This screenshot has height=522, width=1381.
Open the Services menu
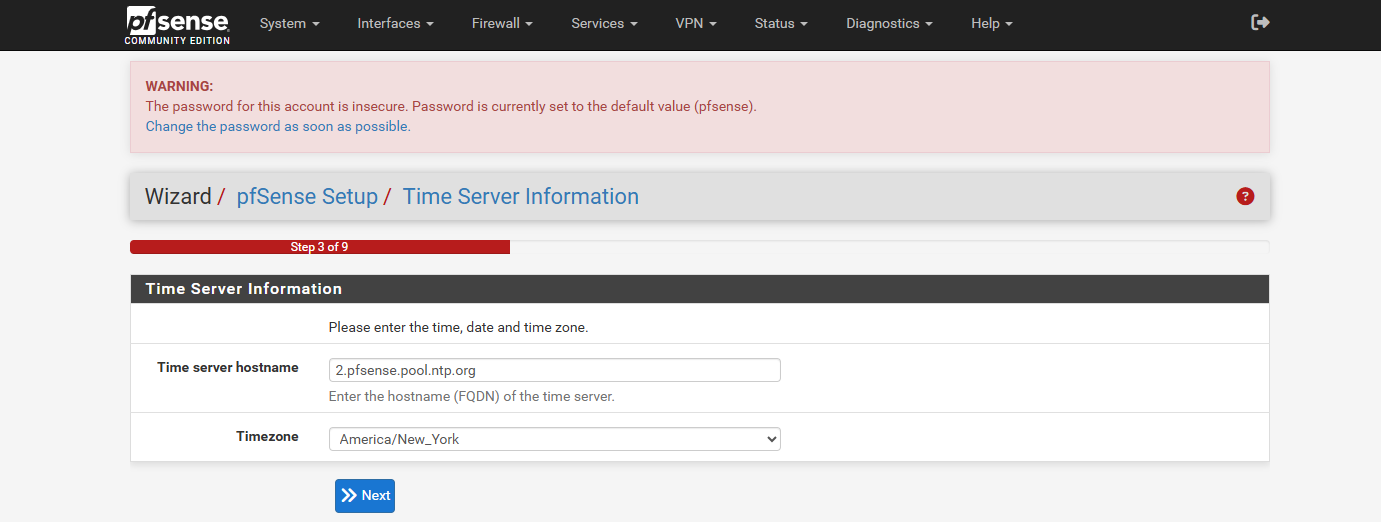[x=604, y=23]
